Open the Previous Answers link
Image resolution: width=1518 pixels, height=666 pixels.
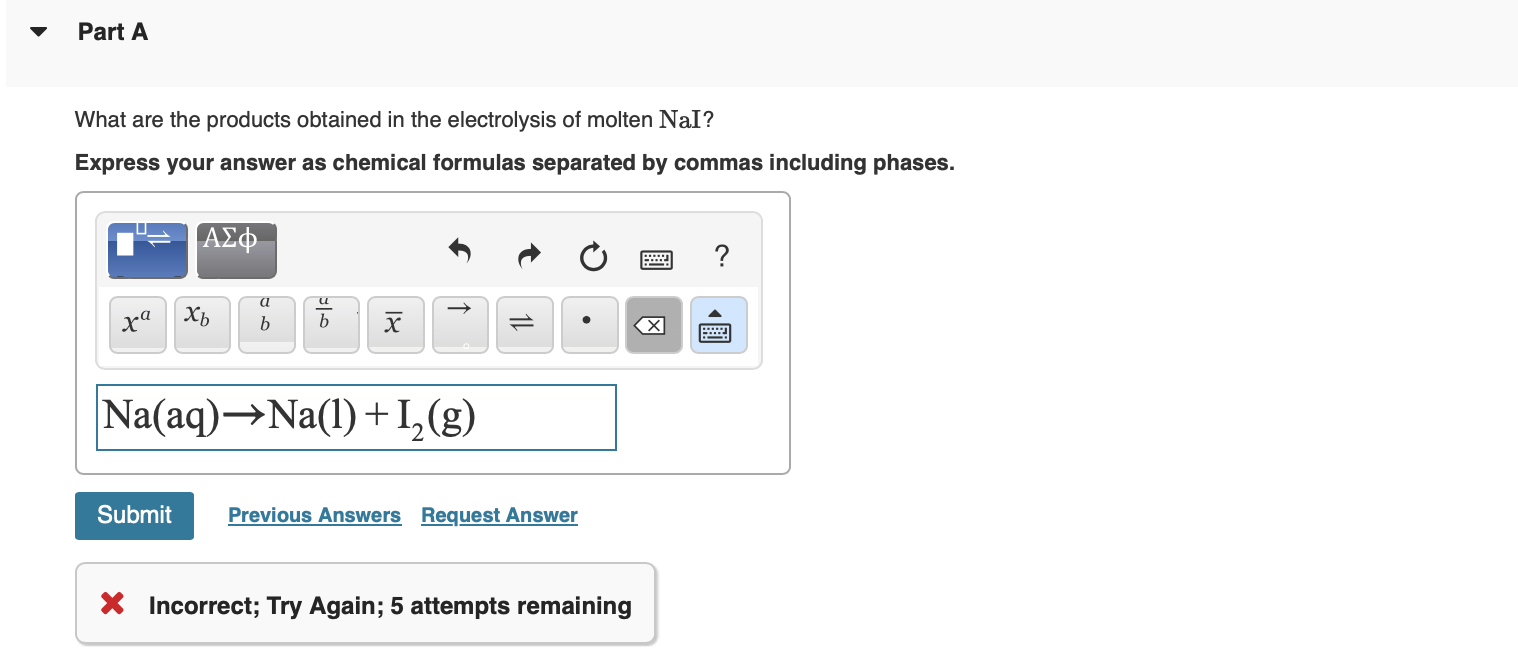click(314, 515)
